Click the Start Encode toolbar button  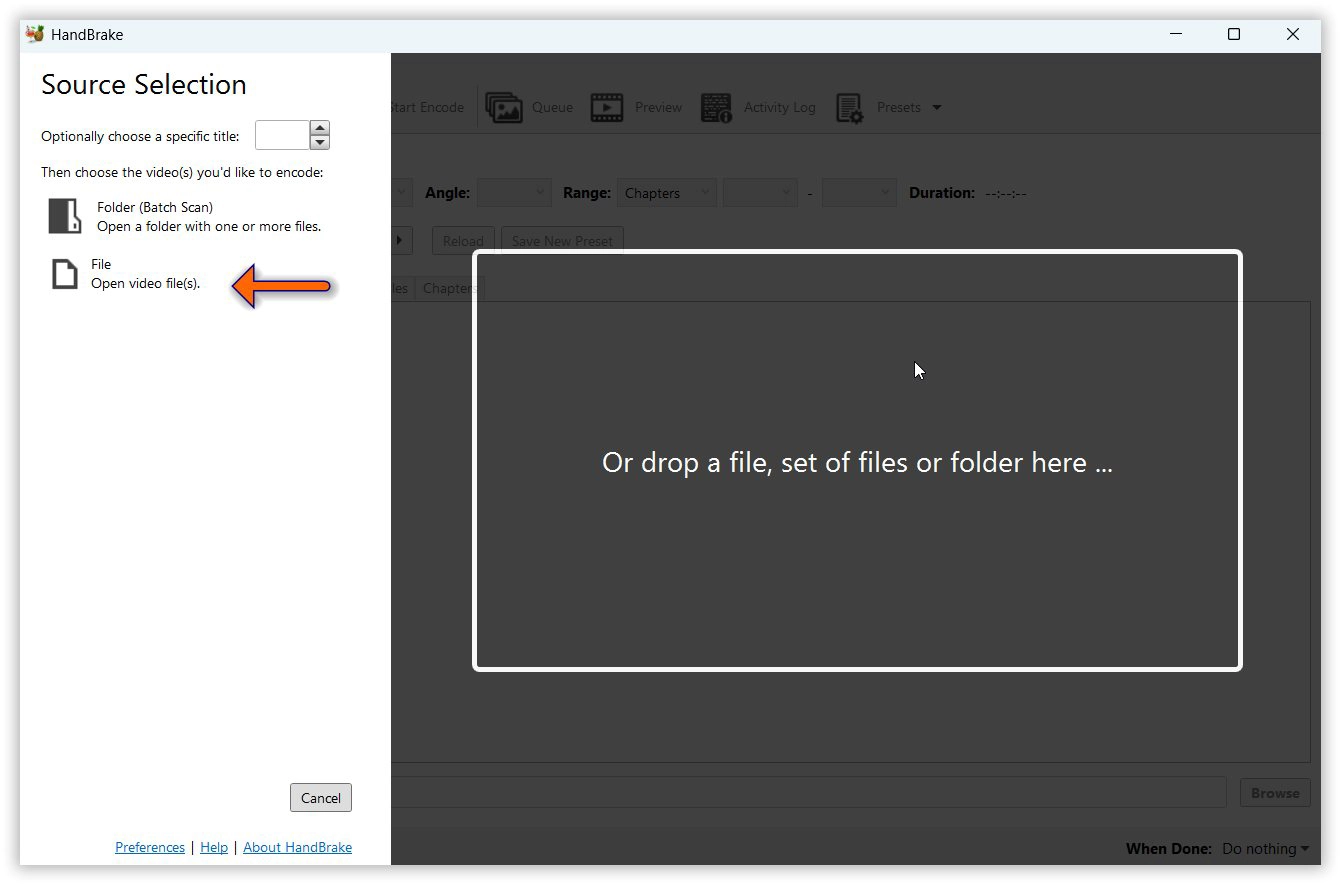(x=427, y=107)
